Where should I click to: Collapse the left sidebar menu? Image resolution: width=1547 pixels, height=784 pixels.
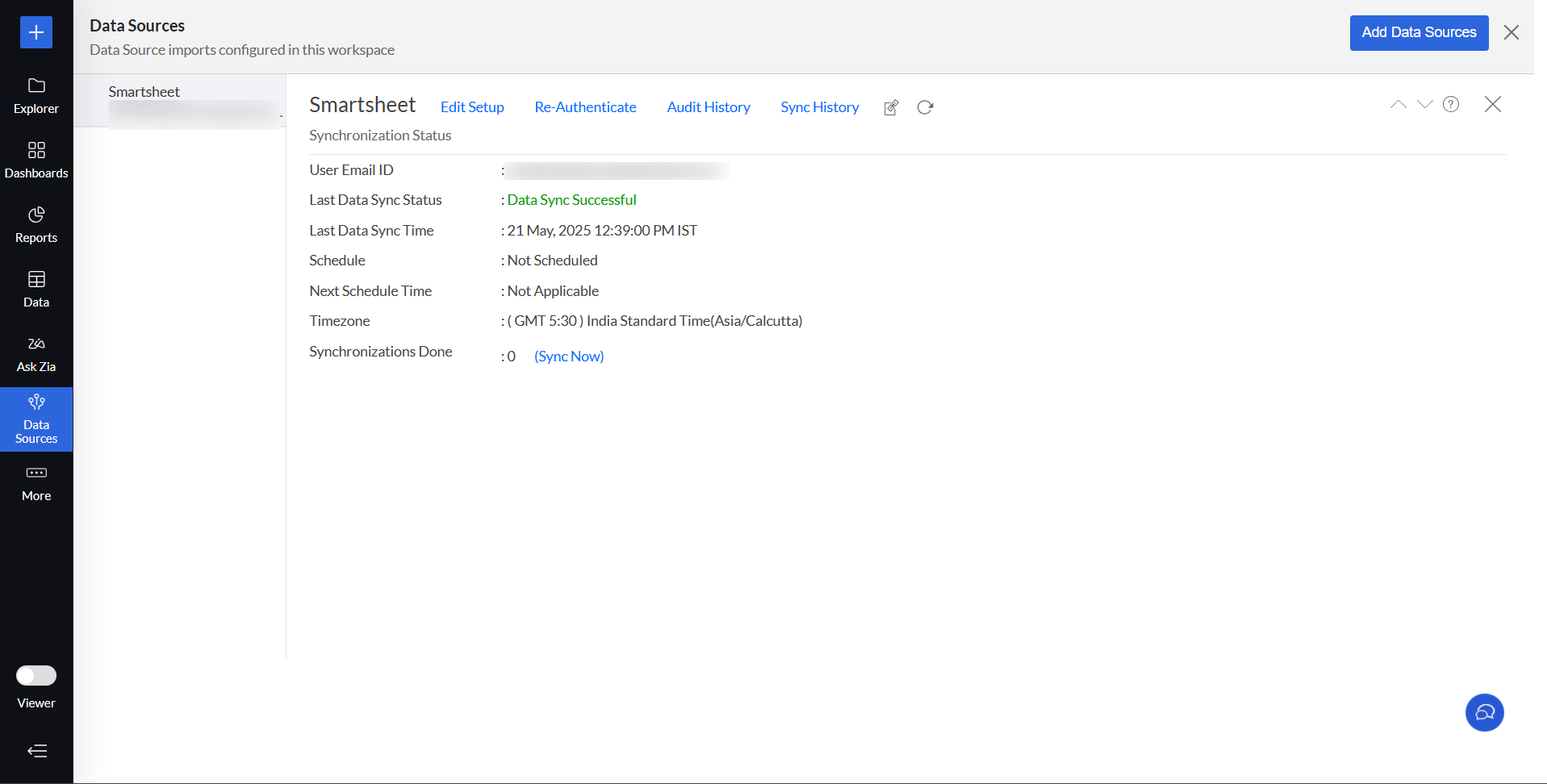pyautogui.click(x=37, y=751)
